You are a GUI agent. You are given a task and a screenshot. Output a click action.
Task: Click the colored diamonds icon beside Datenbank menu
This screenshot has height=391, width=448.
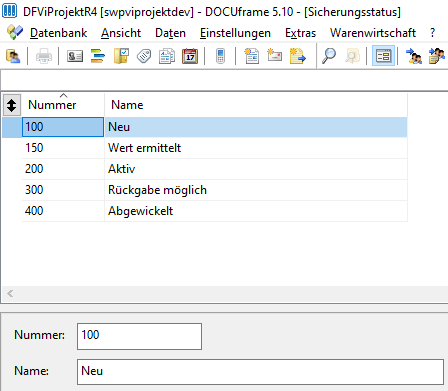15,32
